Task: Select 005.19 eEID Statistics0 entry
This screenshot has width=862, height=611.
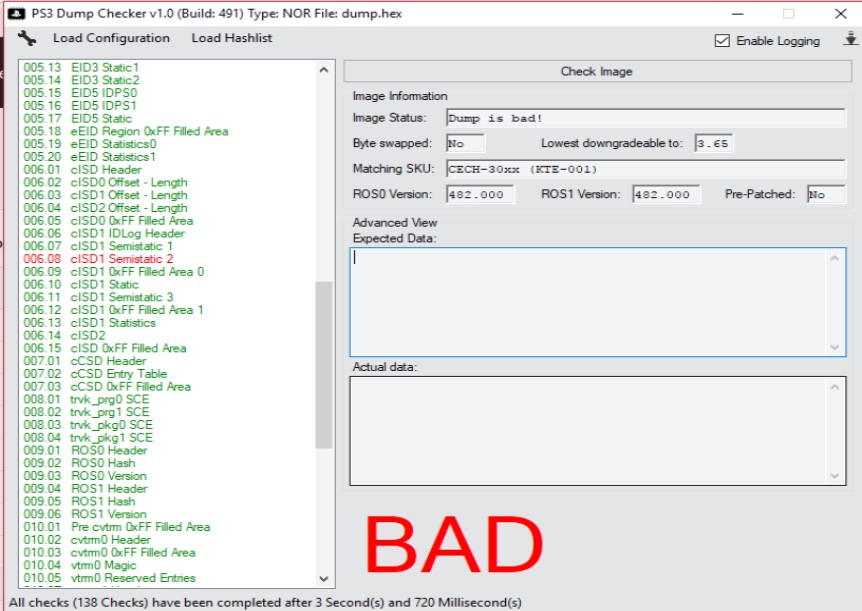Action: coord(90,144)
